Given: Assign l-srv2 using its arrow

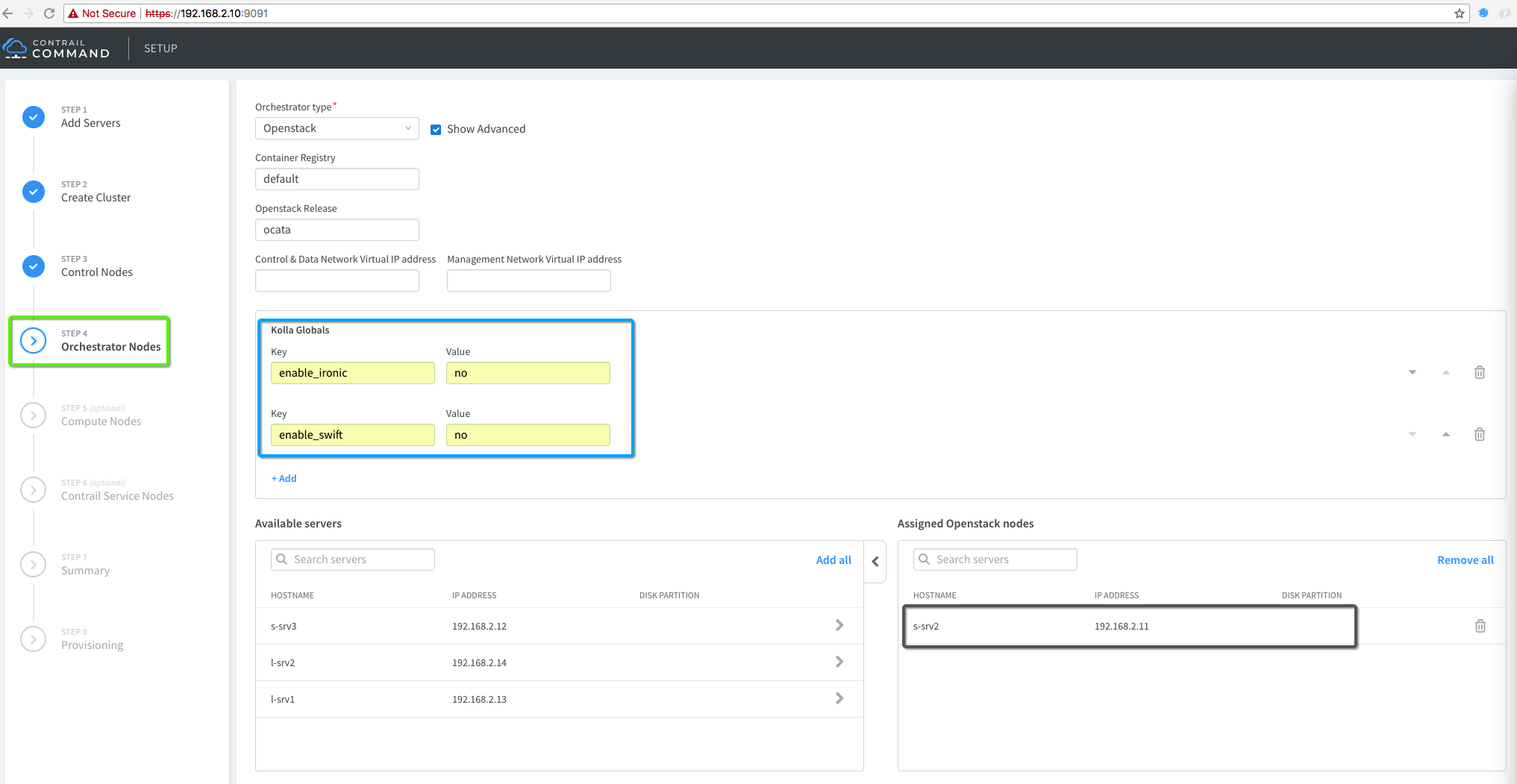Looking at the screenshot, I should click(839, 662).
